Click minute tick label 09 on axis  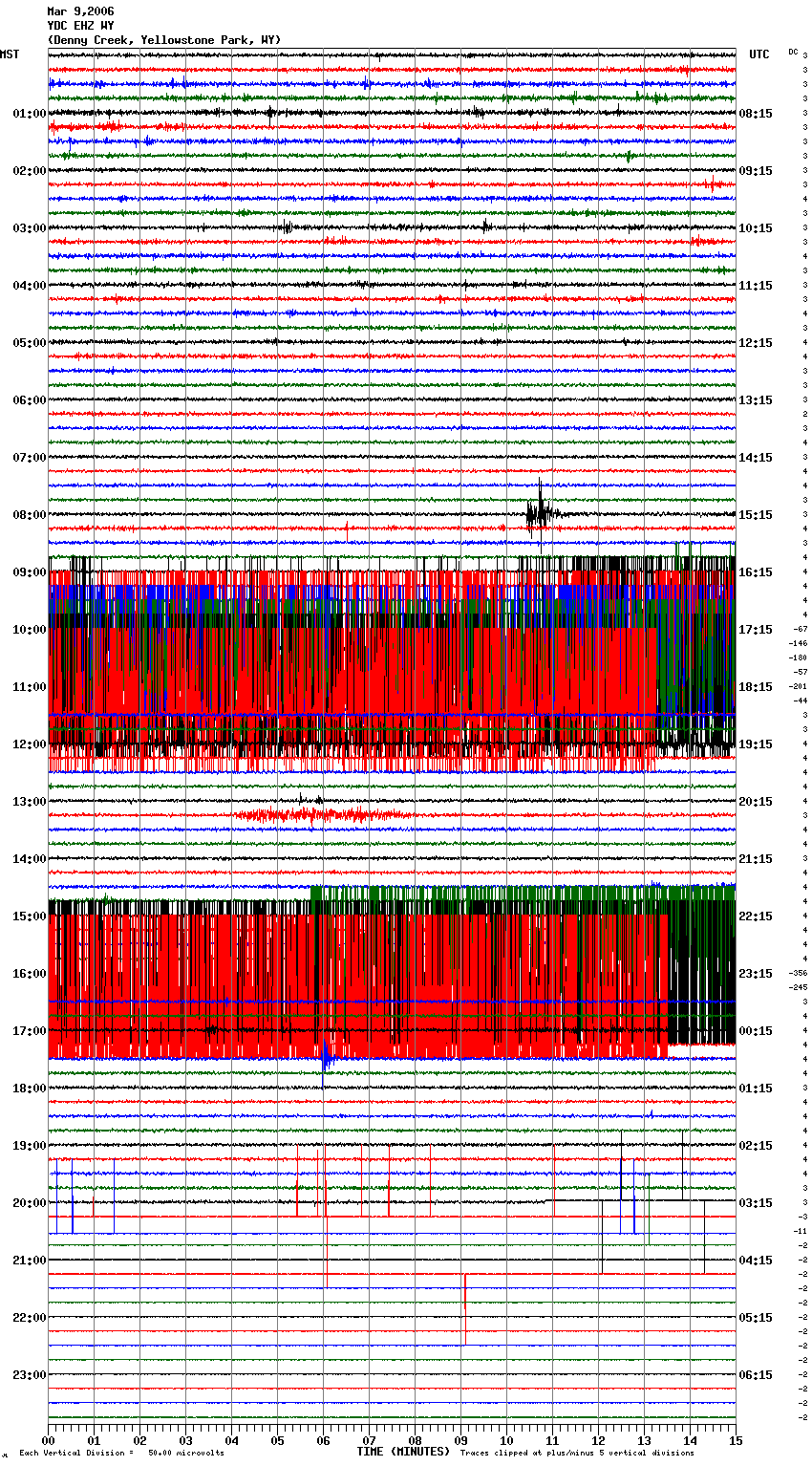(461, 1440)
